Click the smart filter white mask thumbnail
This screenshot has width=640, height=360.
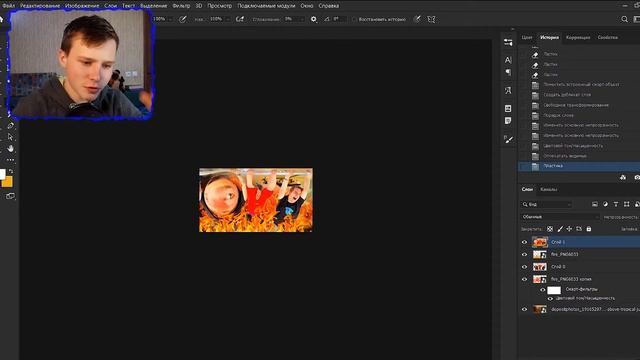pyautogui.click(x=554, y=290)
